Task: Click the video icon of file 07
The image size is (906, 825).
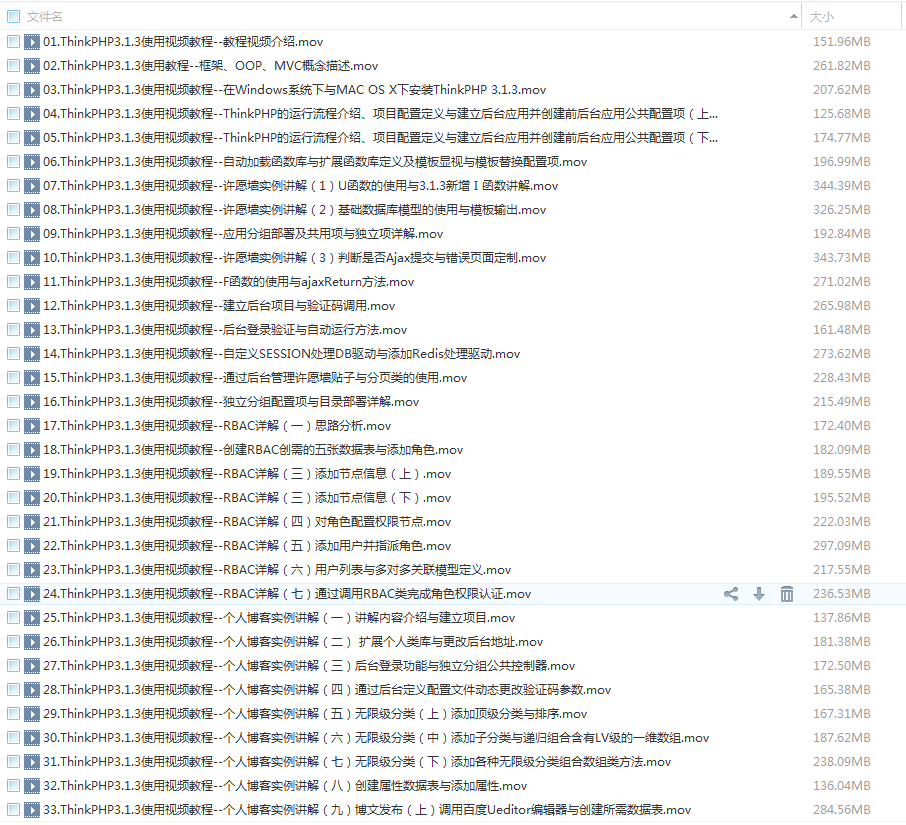Action: [32, 186]
